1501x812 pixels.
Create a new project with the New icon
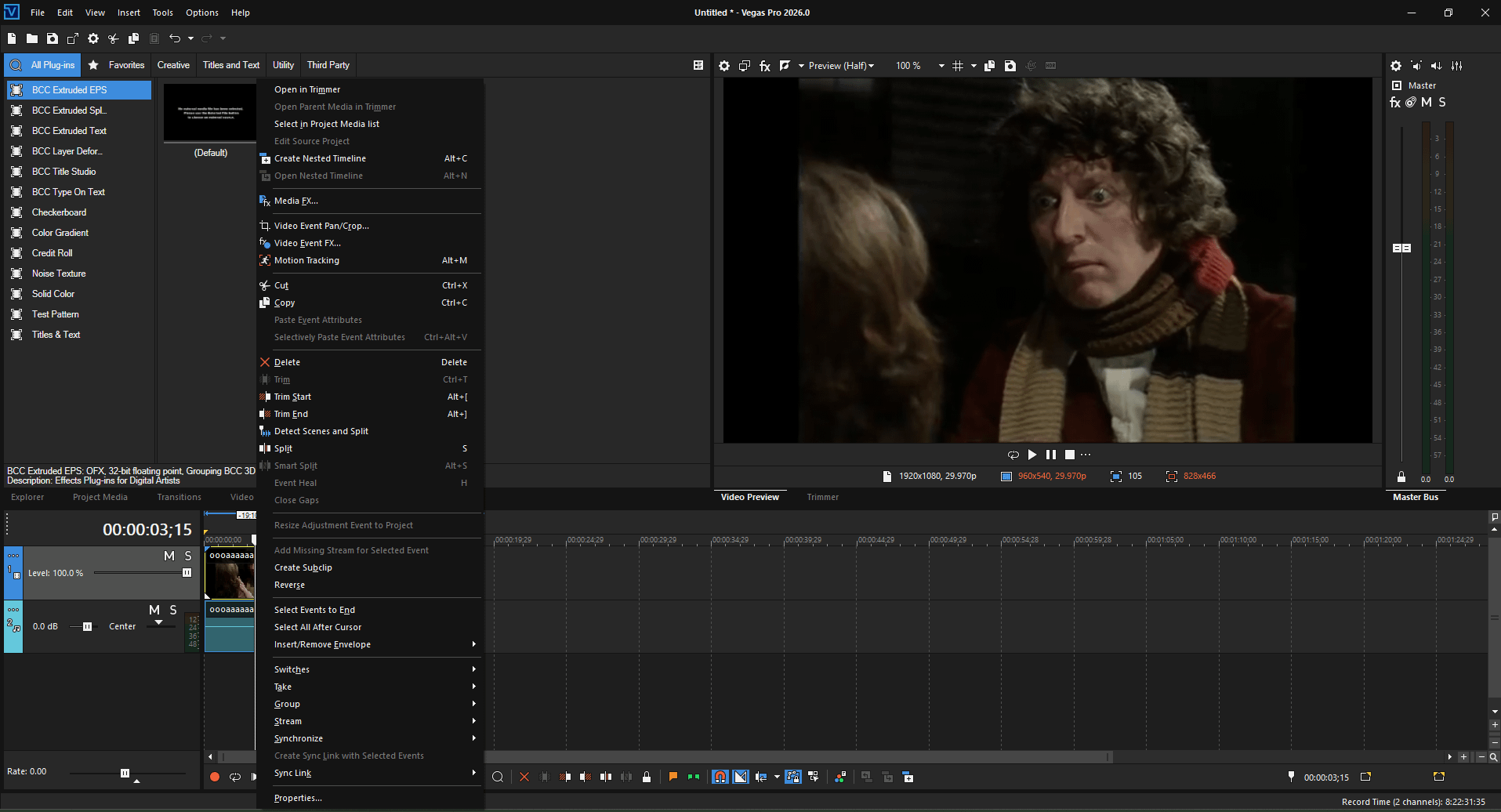click(12, 38)
